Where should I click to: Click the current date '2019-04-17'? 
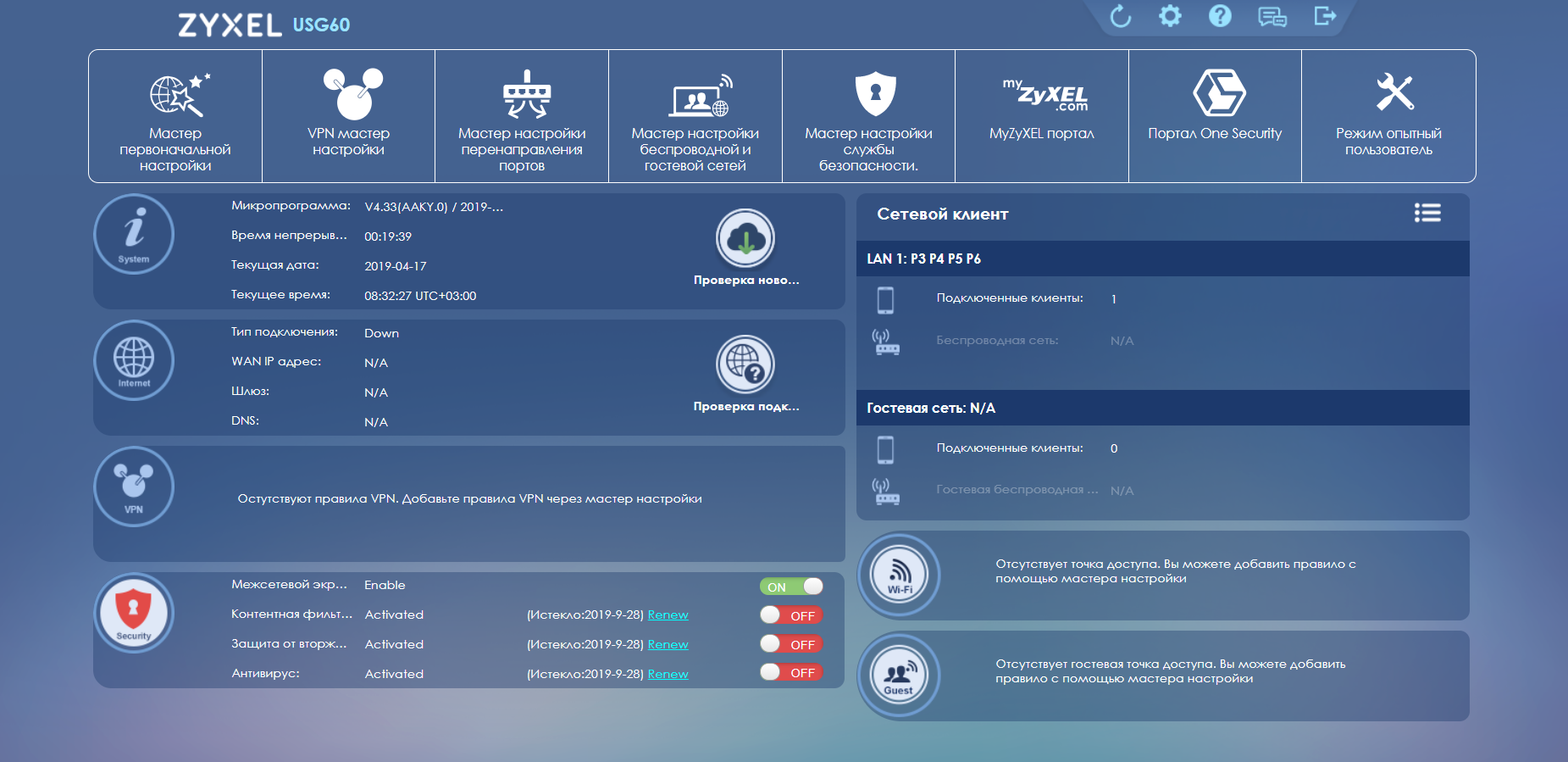point(396,266)
